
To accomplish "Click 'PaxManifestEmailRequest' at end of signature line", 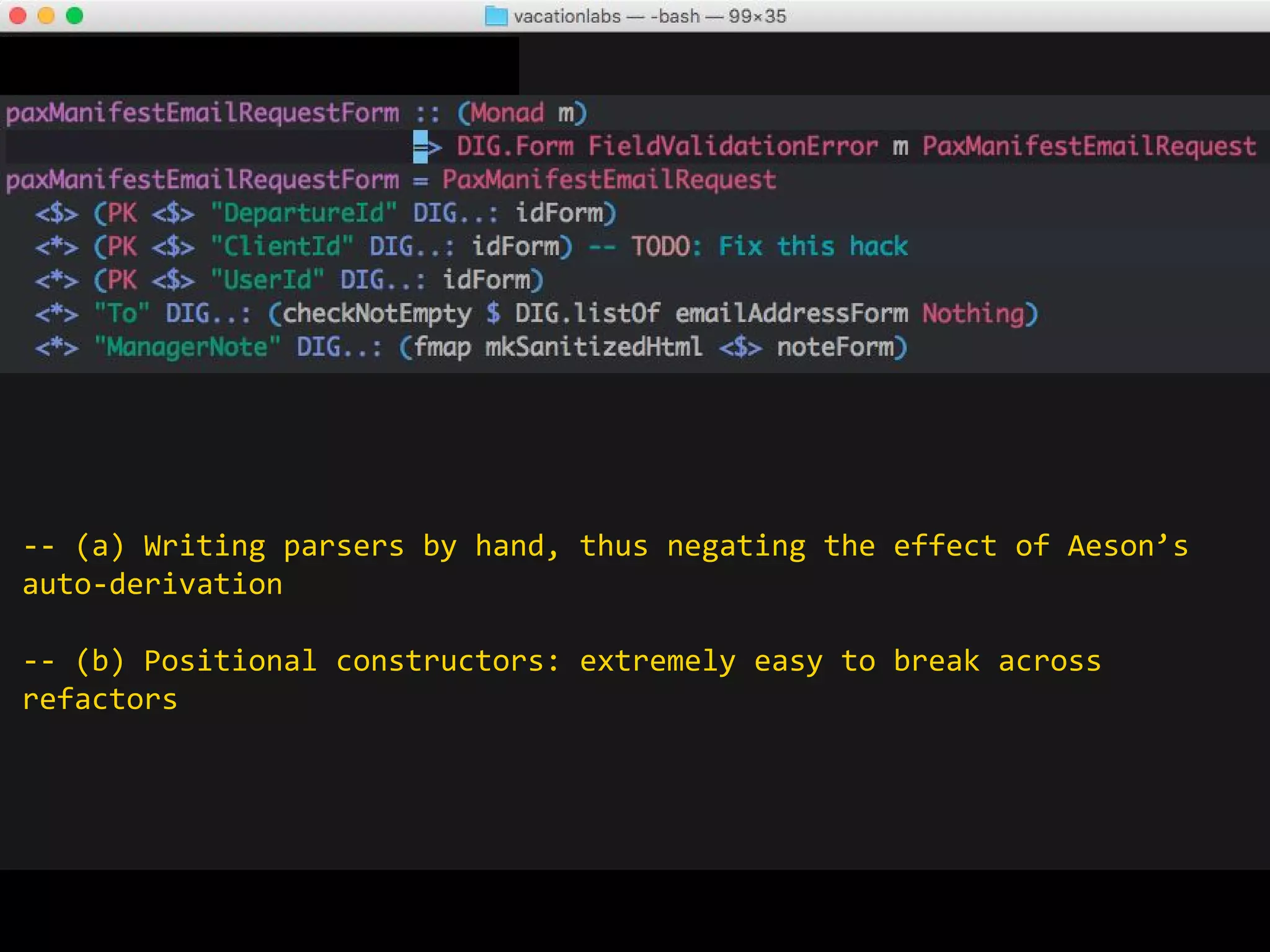I will tap(1090, 146).
